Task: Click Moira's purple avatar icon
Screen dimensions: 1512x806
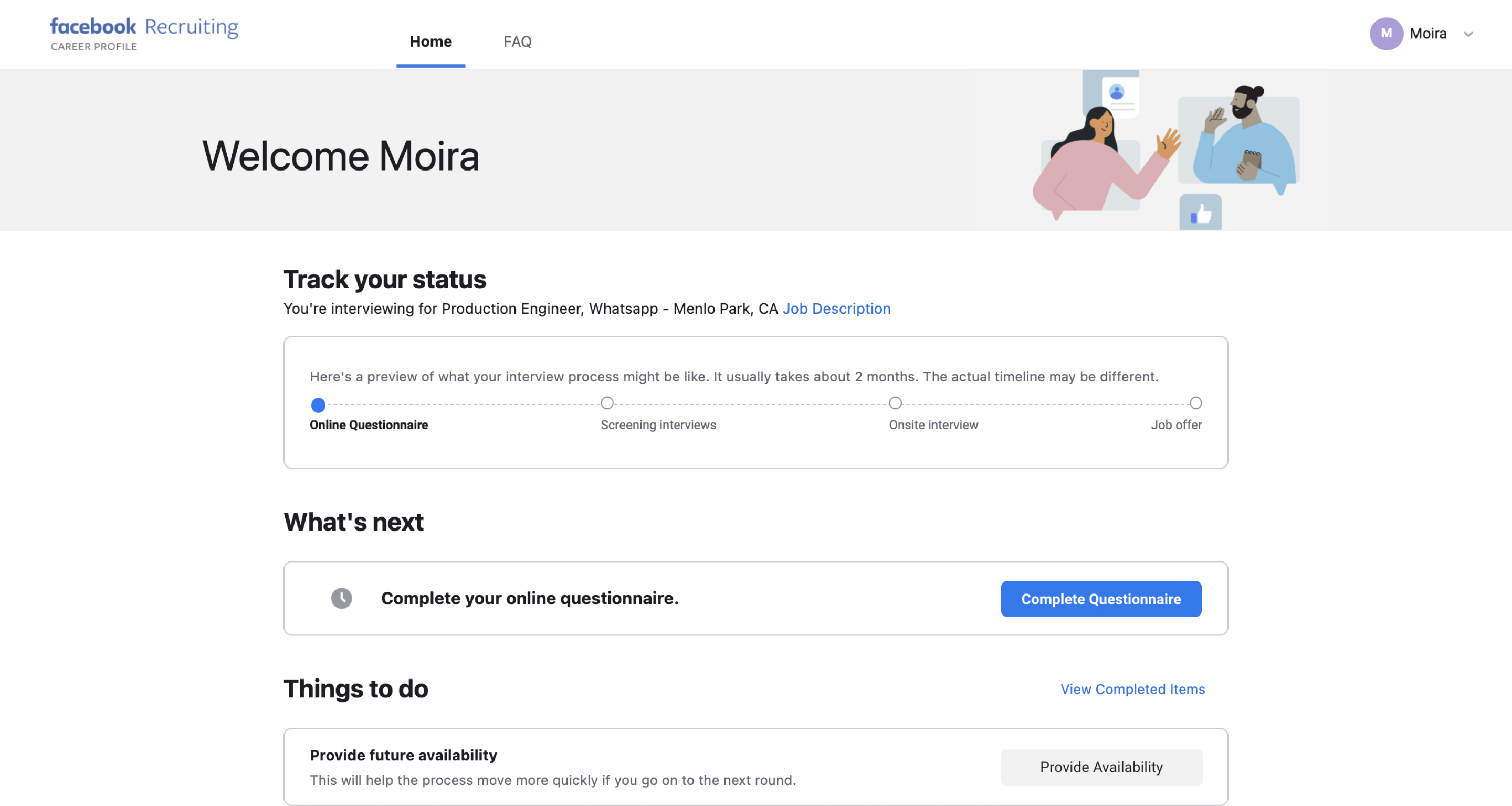Action: [x=1386, y=34]
